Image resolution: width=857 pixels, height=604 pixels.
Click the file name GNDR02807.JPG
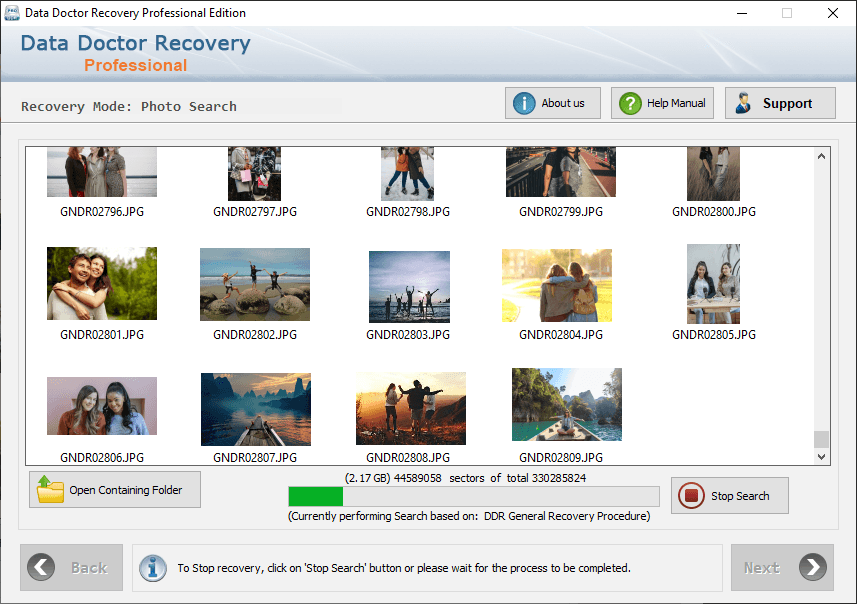coord(255,458)
